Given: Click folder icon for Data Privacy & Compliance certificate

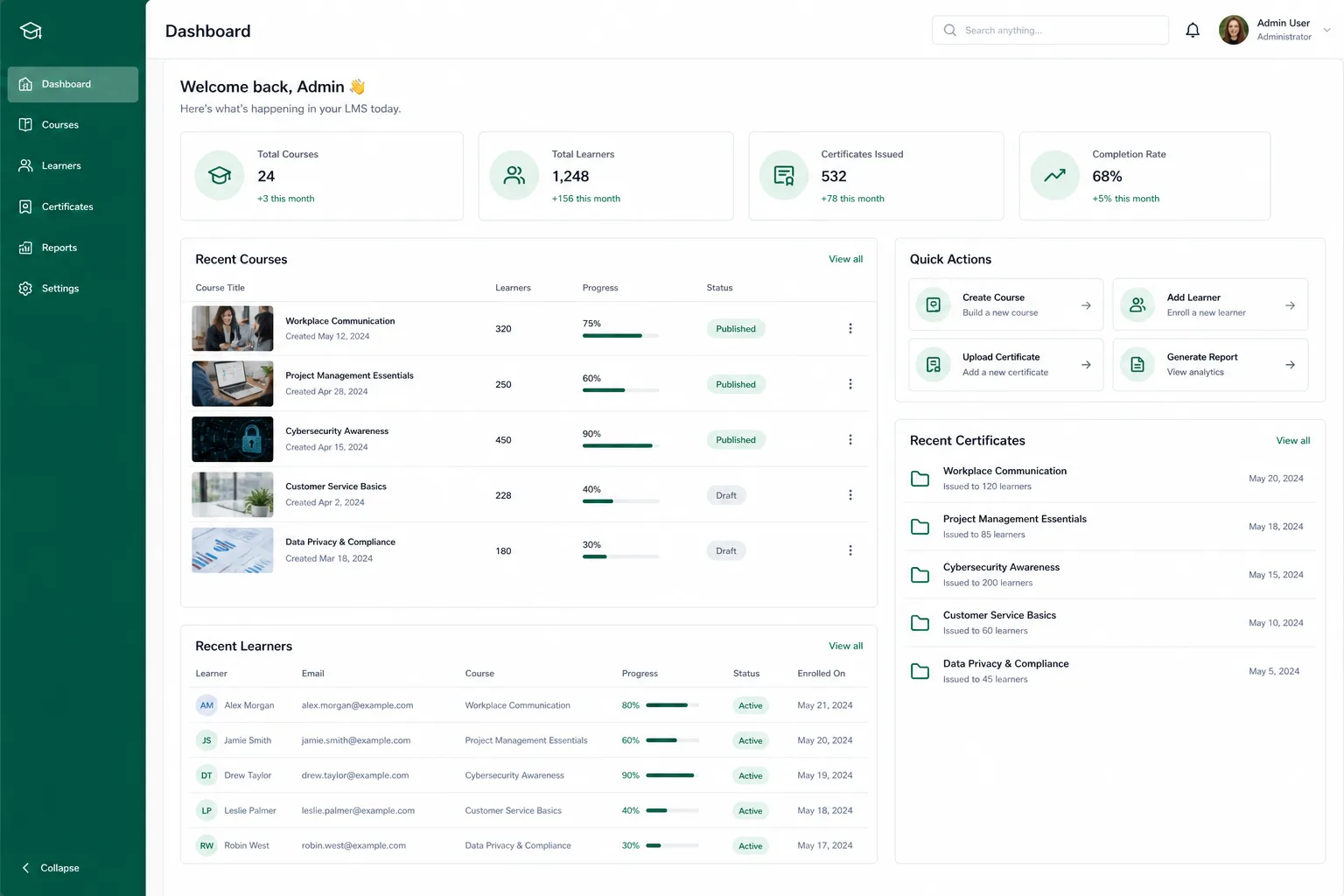Looking at the screenshot, I should (x=920, y=671).
